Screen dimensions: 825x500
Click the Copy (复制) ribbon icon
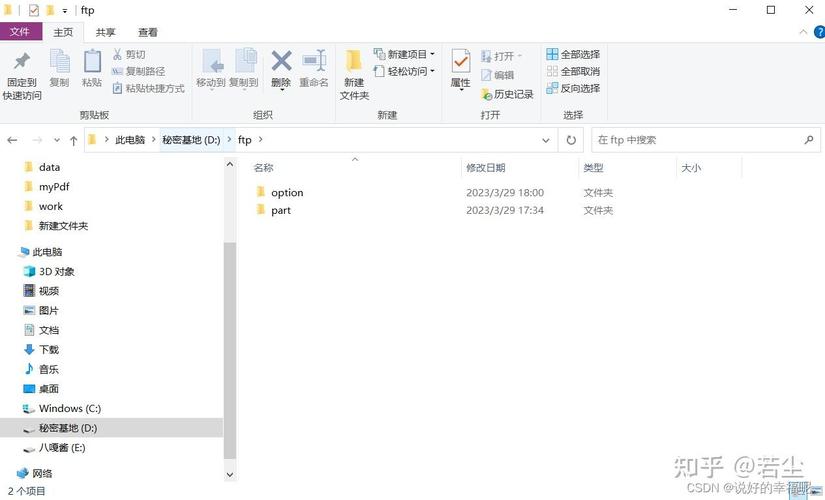[x=59, y=61]
